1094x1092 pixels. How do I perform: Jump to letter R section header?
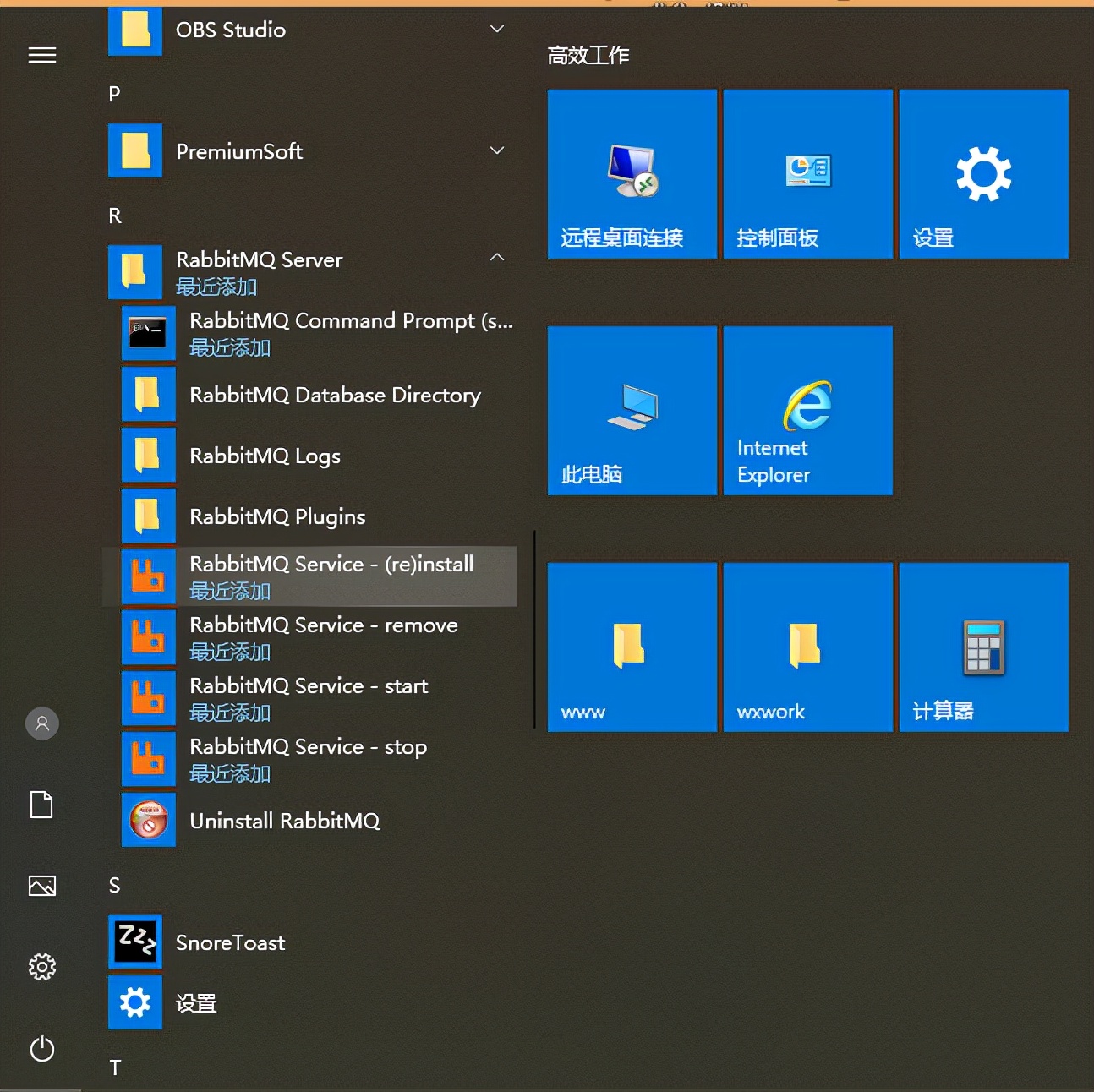(x=115, y=216)
